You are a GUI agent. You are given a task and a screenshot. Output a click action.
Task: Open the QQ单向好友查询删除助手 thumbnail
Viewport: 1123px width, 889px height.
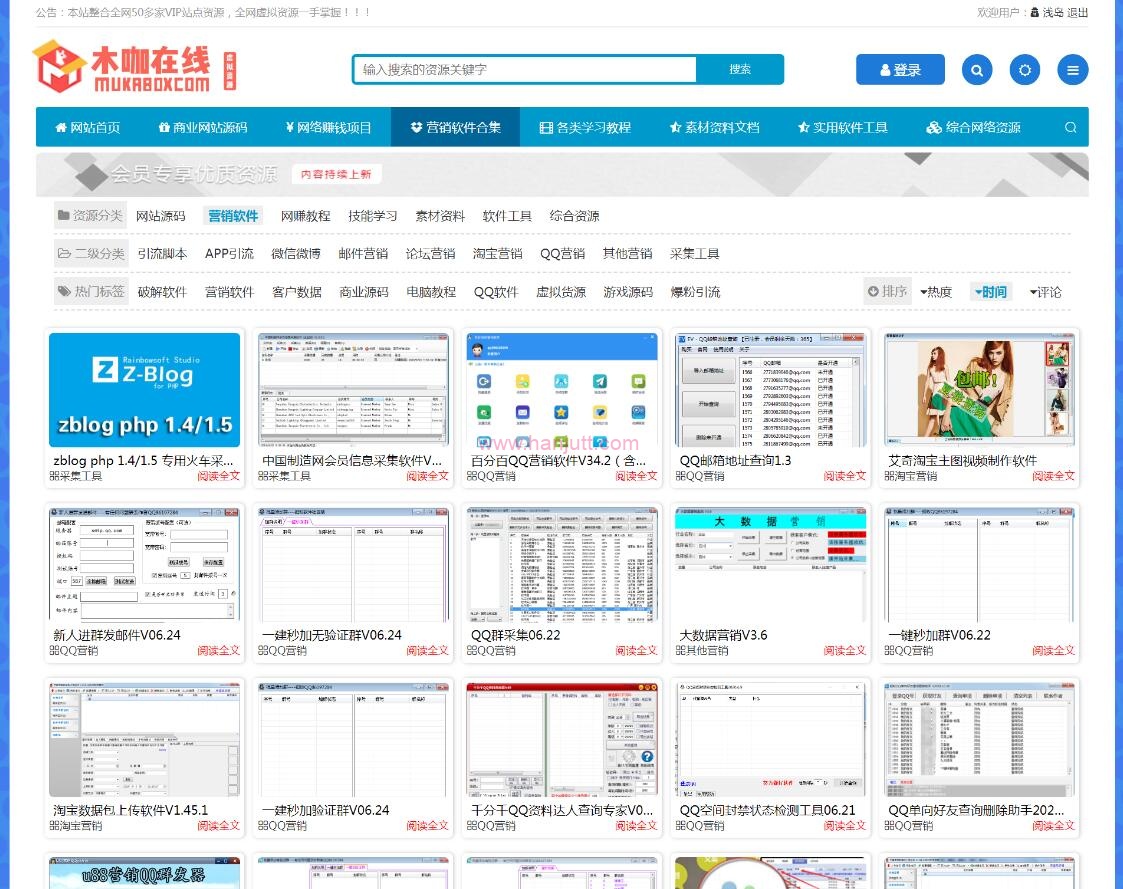(x=980, y=739)
